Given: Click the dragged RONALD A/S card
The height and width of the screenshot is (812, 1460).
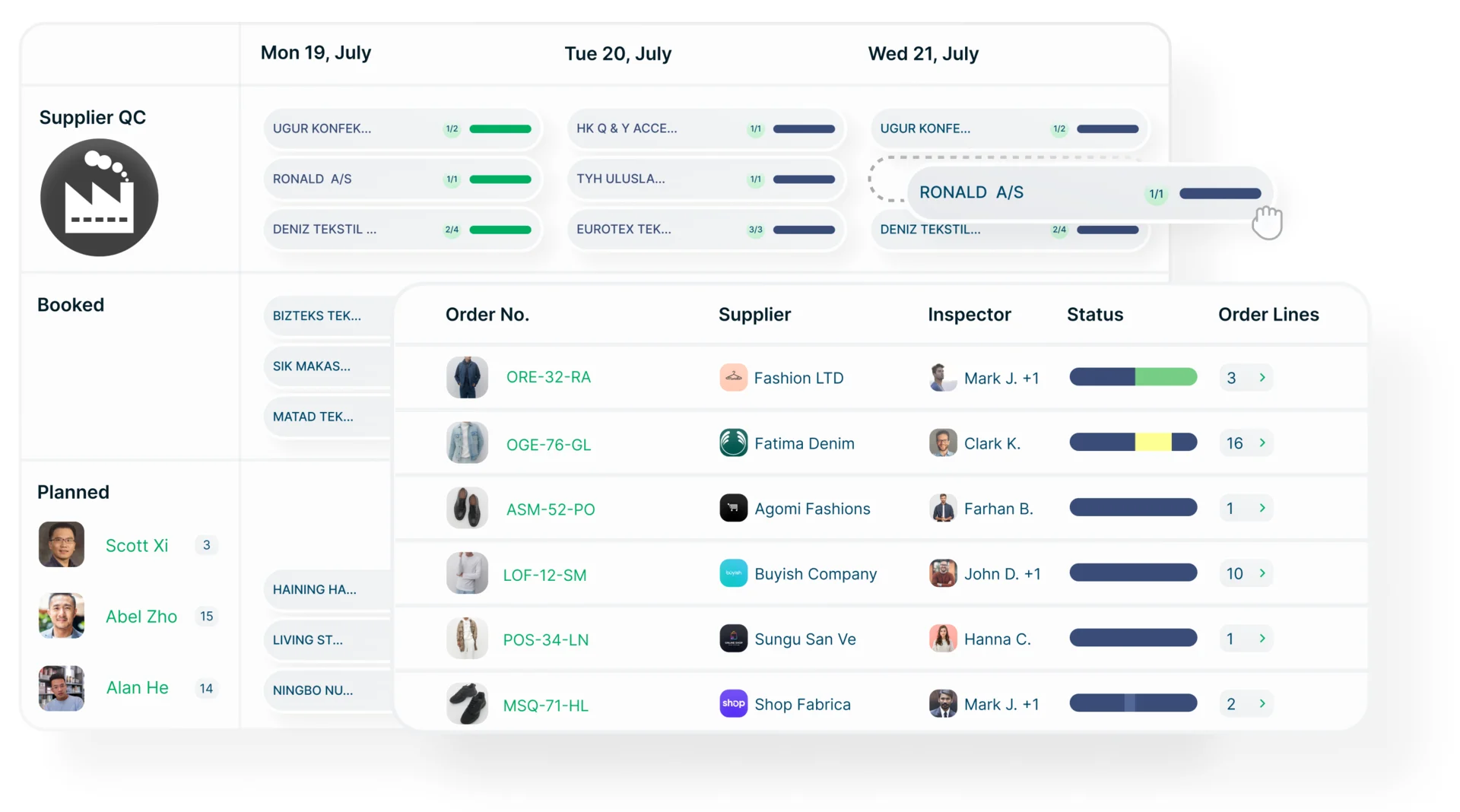Looking at the screenshot, I should [1090, 193].
